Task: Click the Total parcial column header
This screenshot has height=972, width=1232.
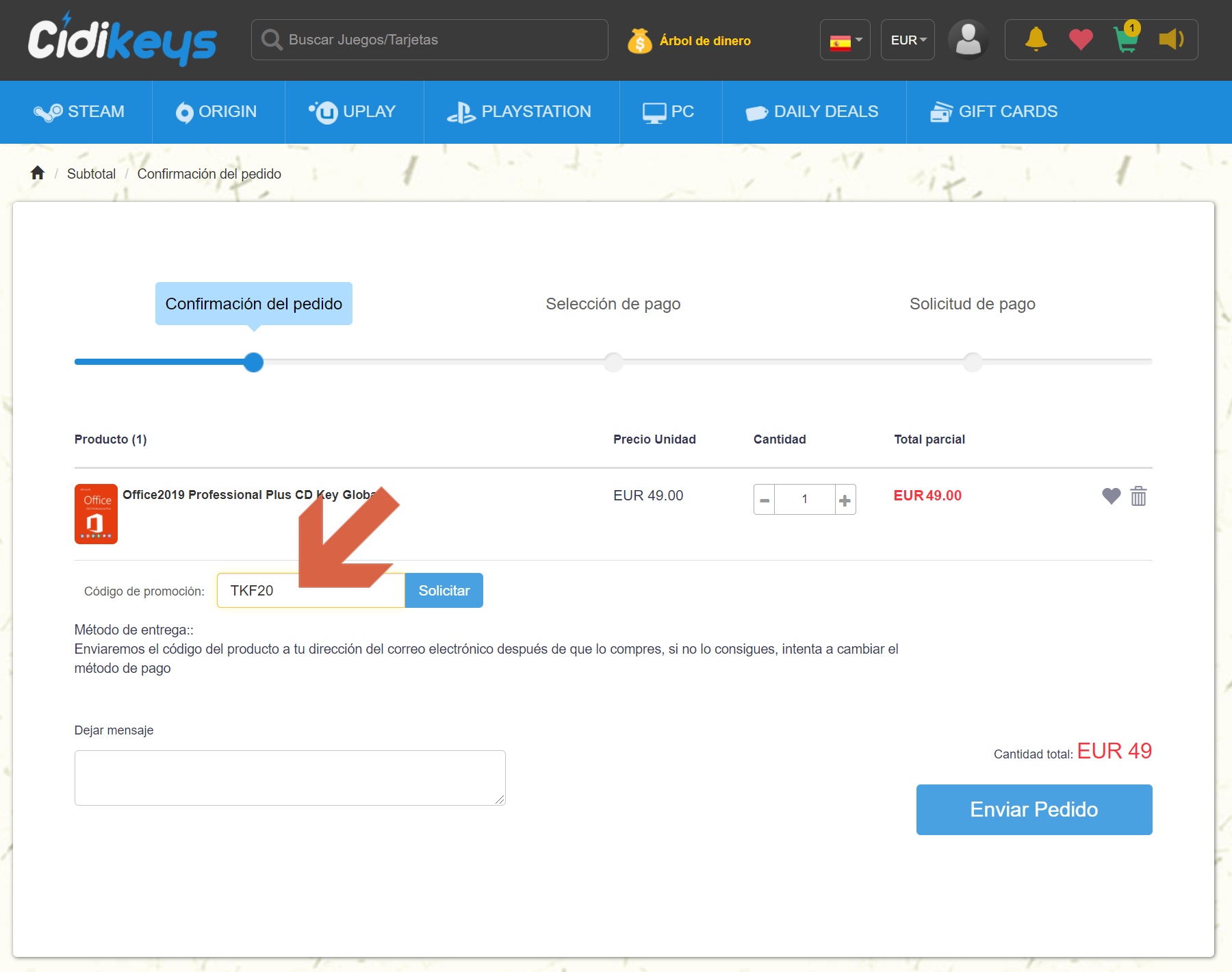Action: click(929, 439)
